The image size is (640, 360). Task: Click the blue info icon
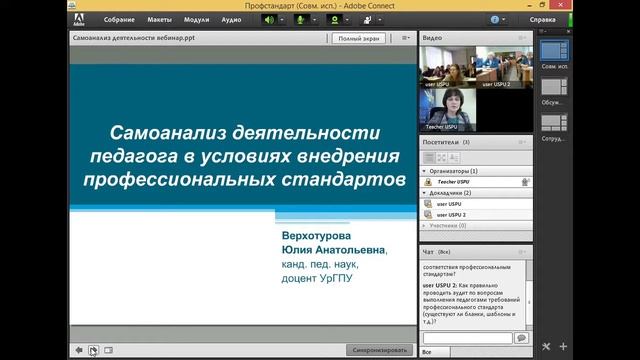pyautogui.click(x=495, y=20)
